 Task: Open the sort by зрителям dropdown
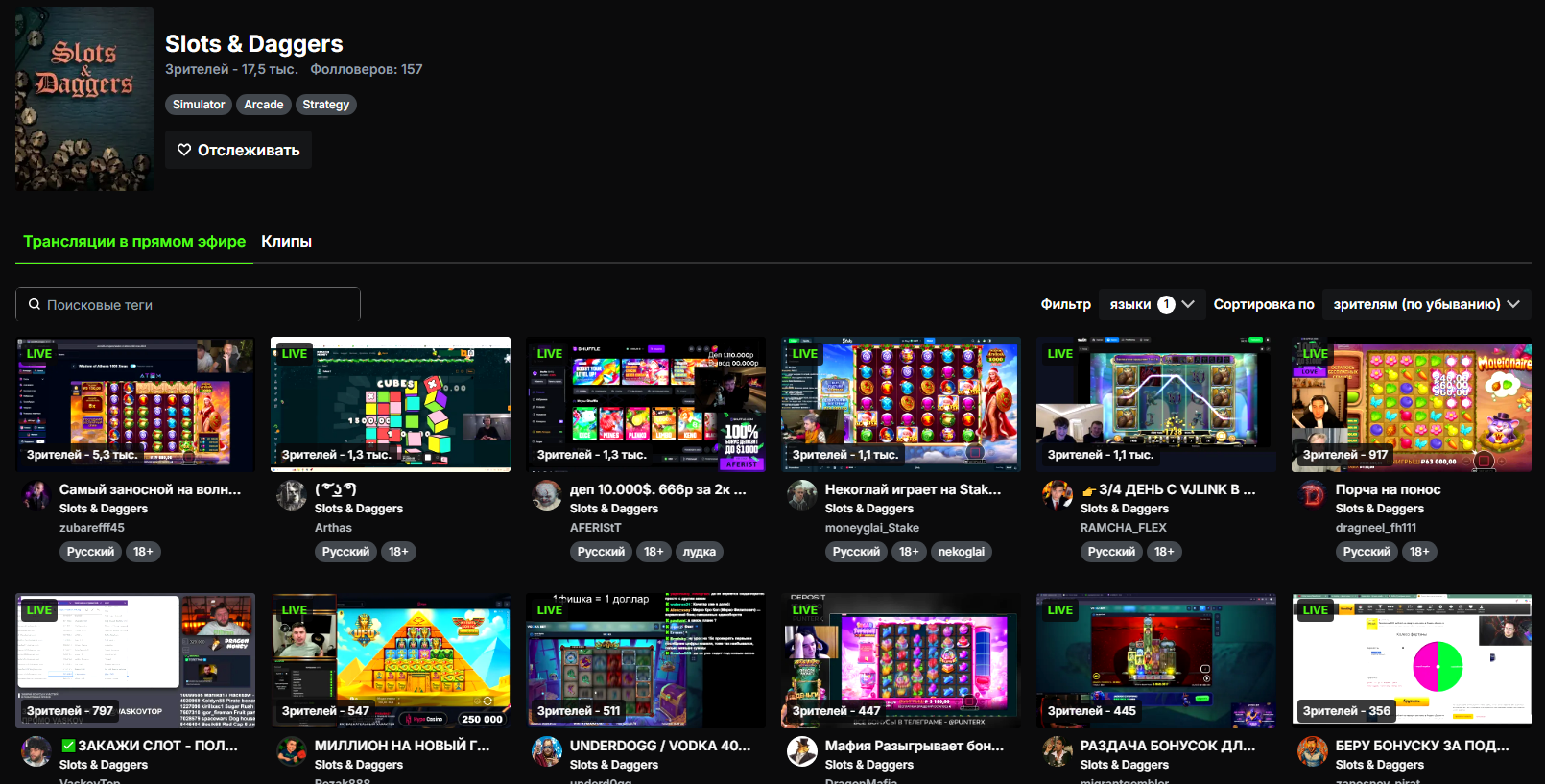coord(1426,304)
